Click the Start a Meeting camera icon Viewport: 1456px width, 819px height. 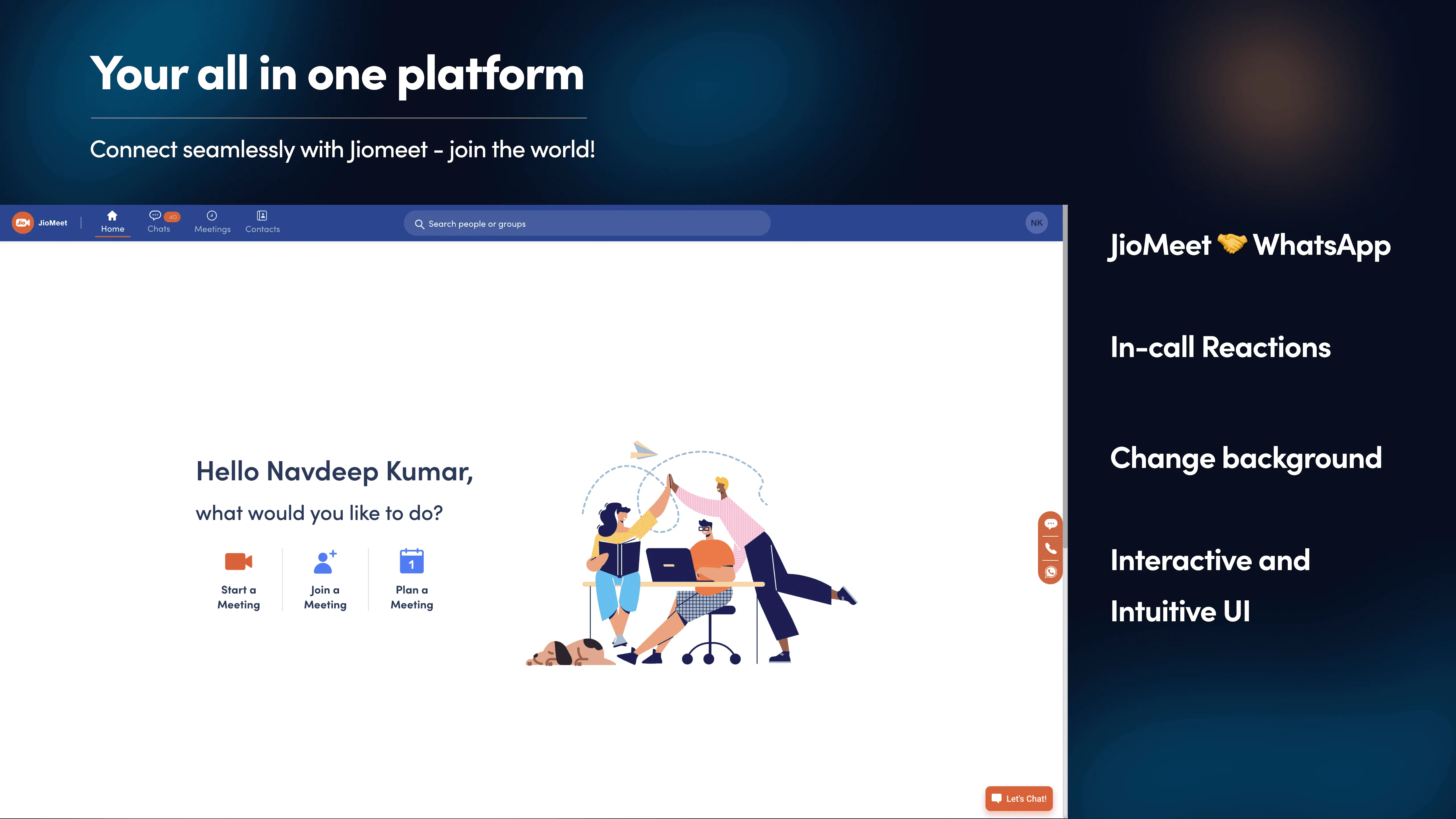coord(239,561)
